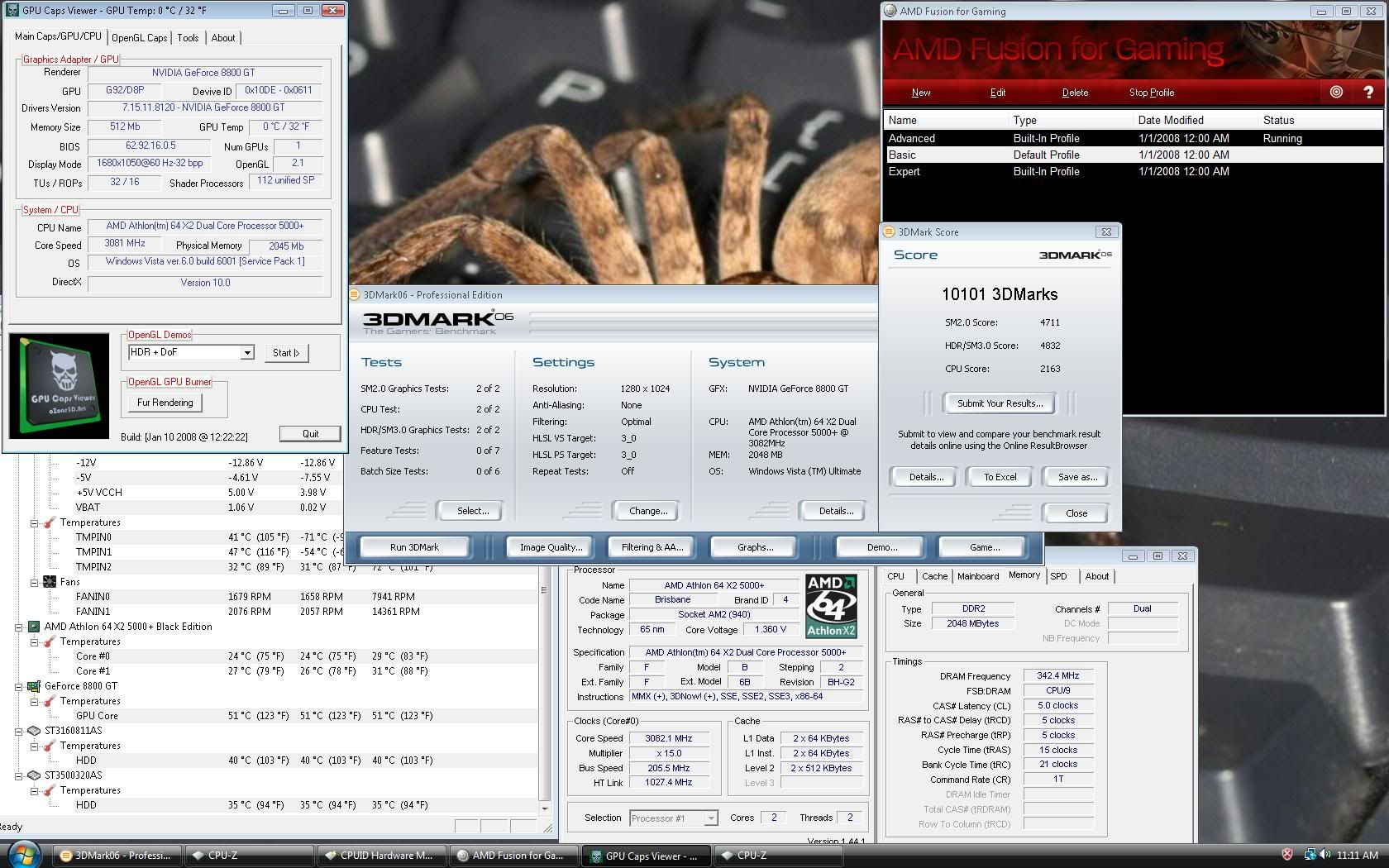Collapse the ST3500320AS drive node
1389x868 pixels.
pyautogui.click(x=18, y=775)
